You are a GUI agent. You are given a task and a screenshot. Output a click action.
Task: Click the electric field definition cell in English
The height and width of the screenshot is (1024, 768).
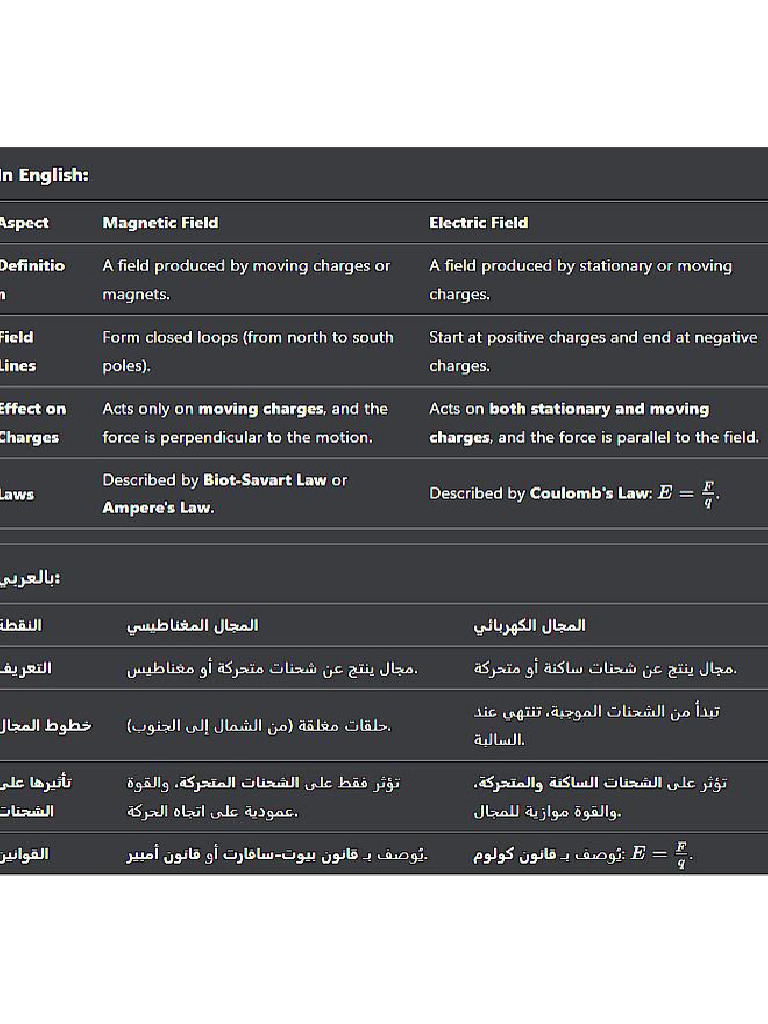pos(580,280)
